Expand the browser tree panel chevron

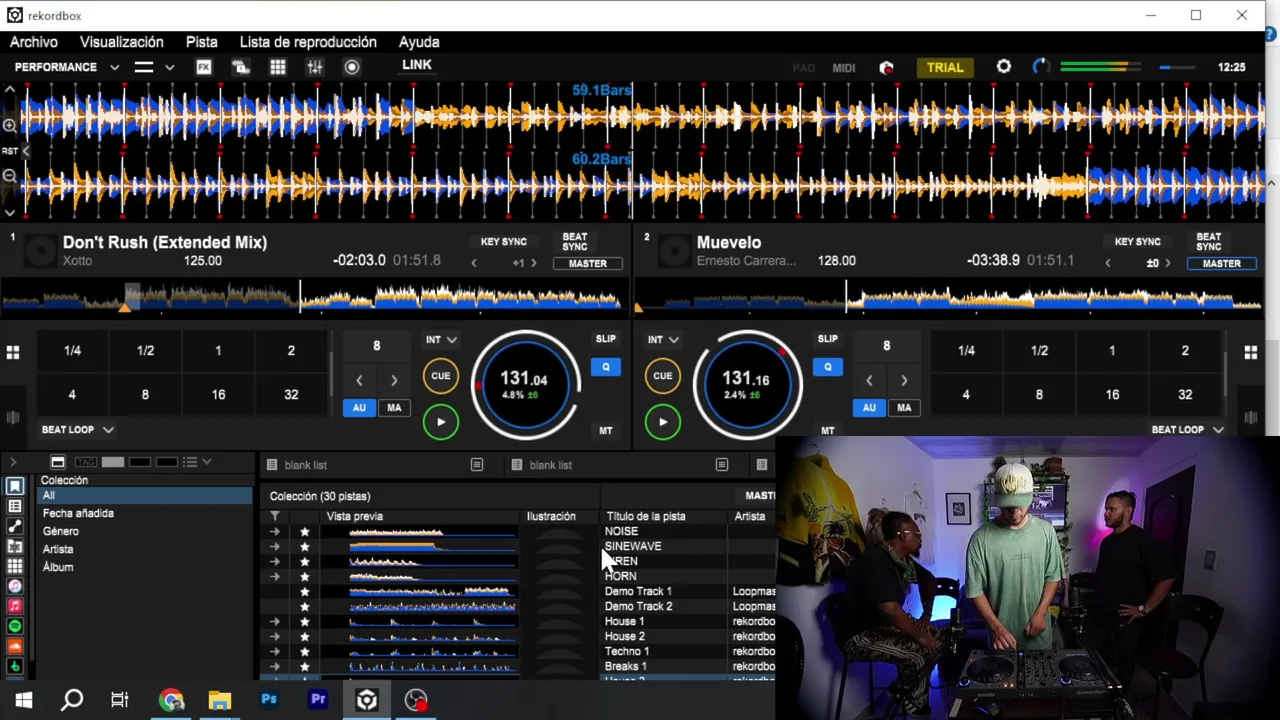click(13, 462)
